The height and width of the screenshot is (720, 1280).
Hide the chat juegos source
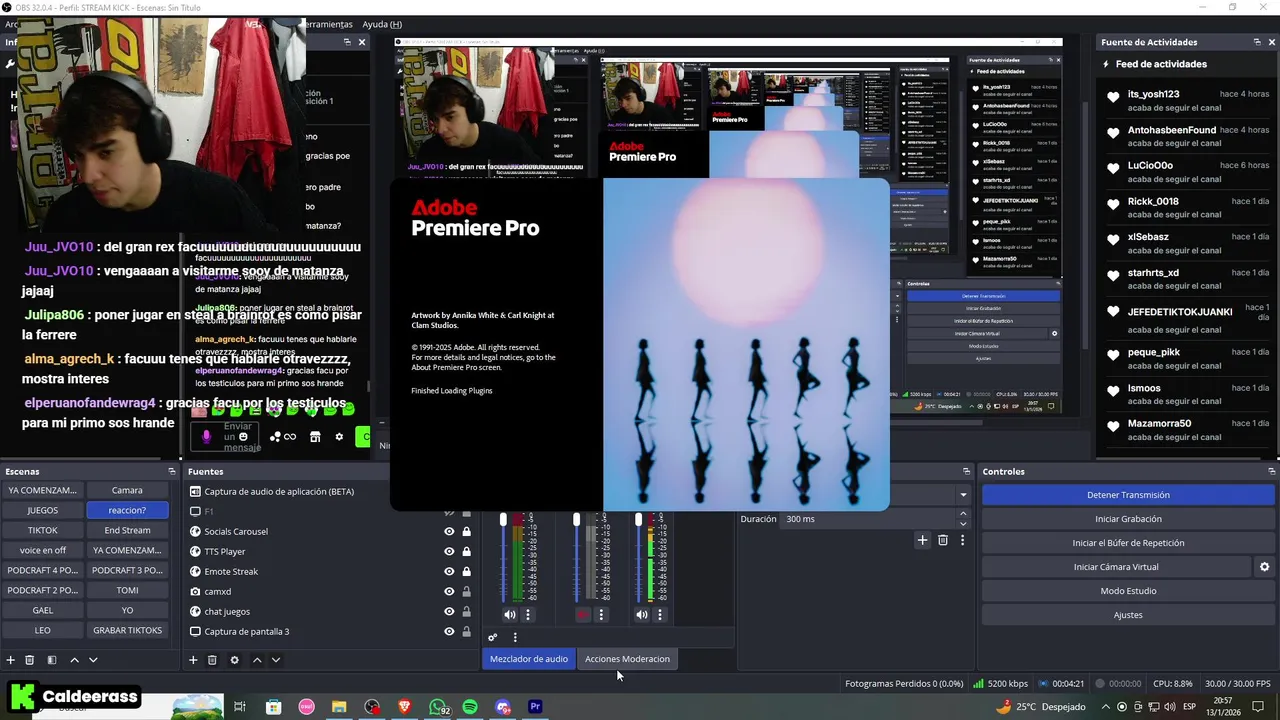tap(449, 612)
